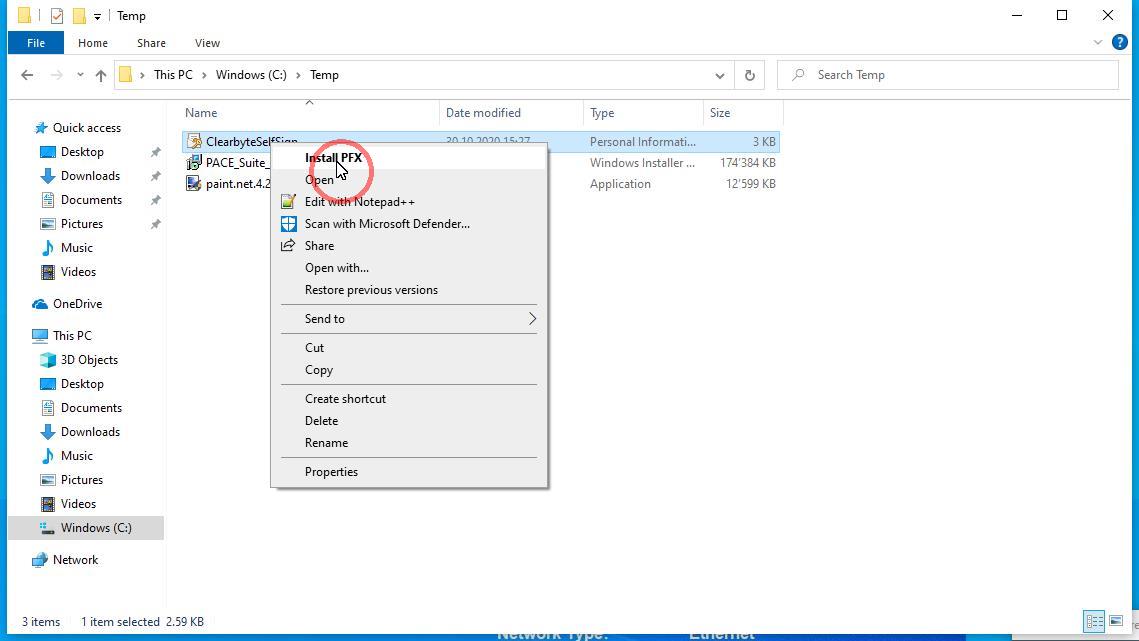Open the address bar history dropdown

[719, 75]
